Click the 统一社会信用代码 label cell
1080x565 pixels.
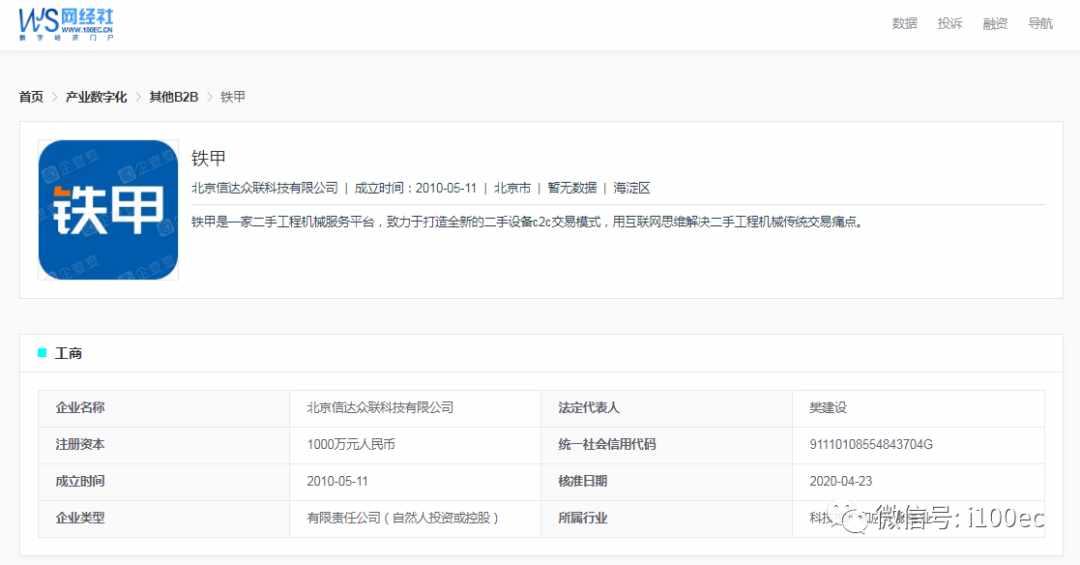tap(667, 445)
